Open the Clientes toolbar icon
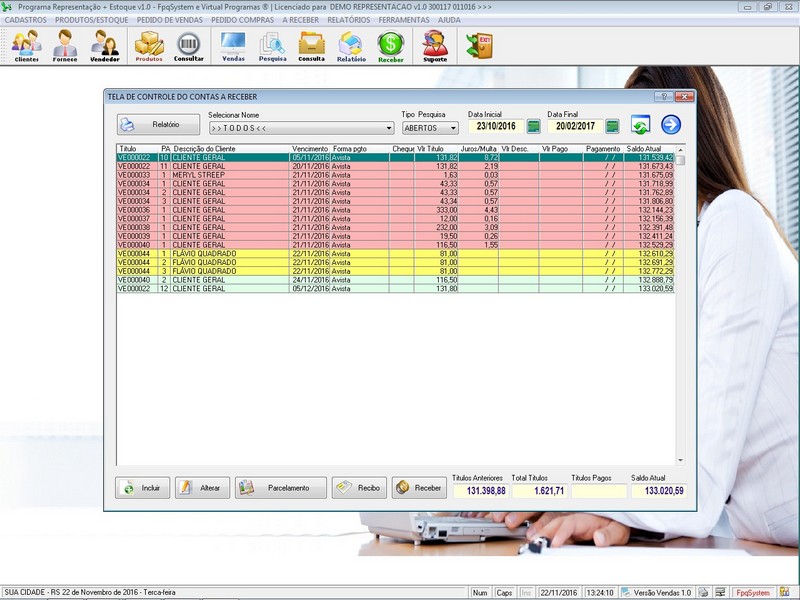 [27, 45]
